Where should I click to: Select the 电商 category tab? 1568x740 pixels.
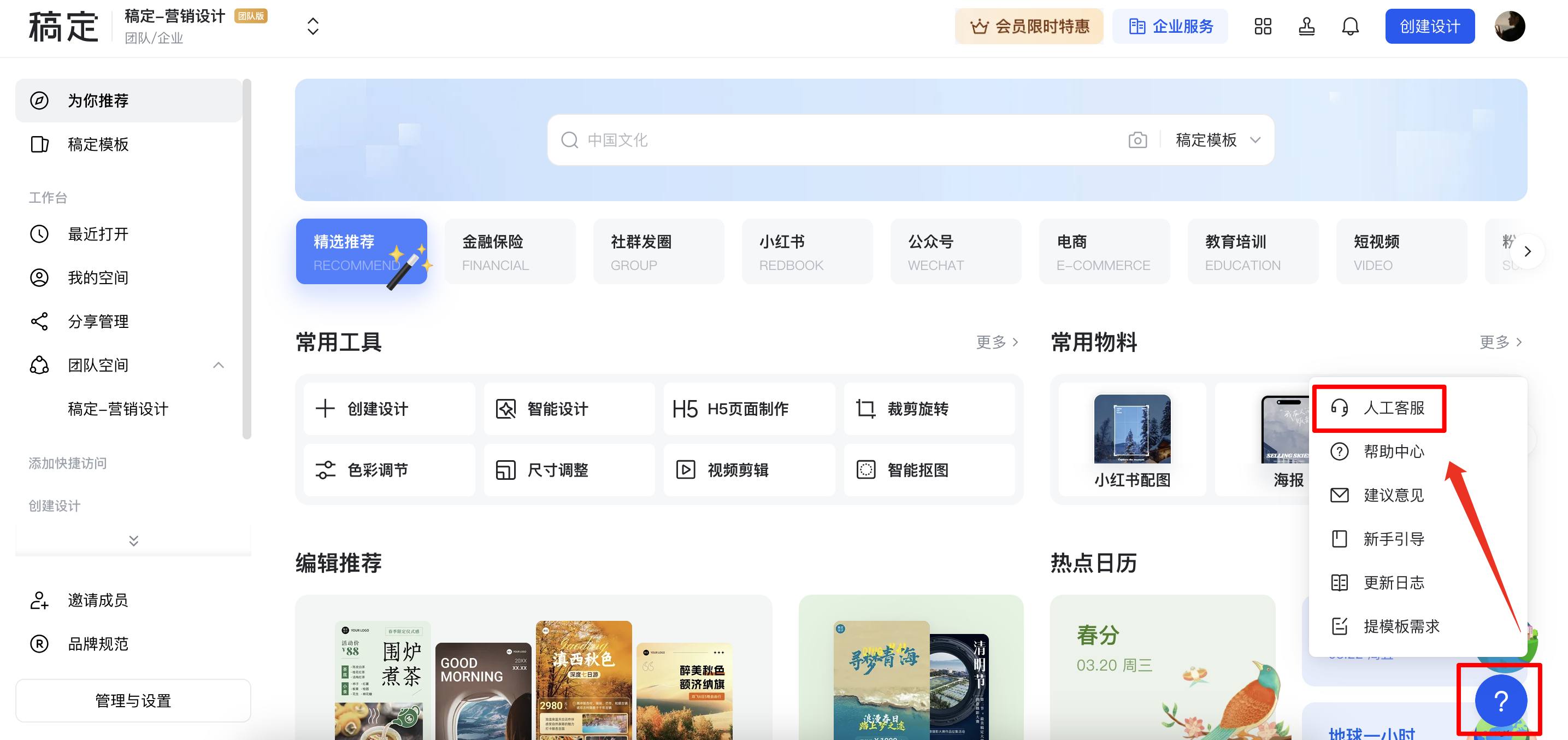pyautogui.click(x=1104, y=251)
